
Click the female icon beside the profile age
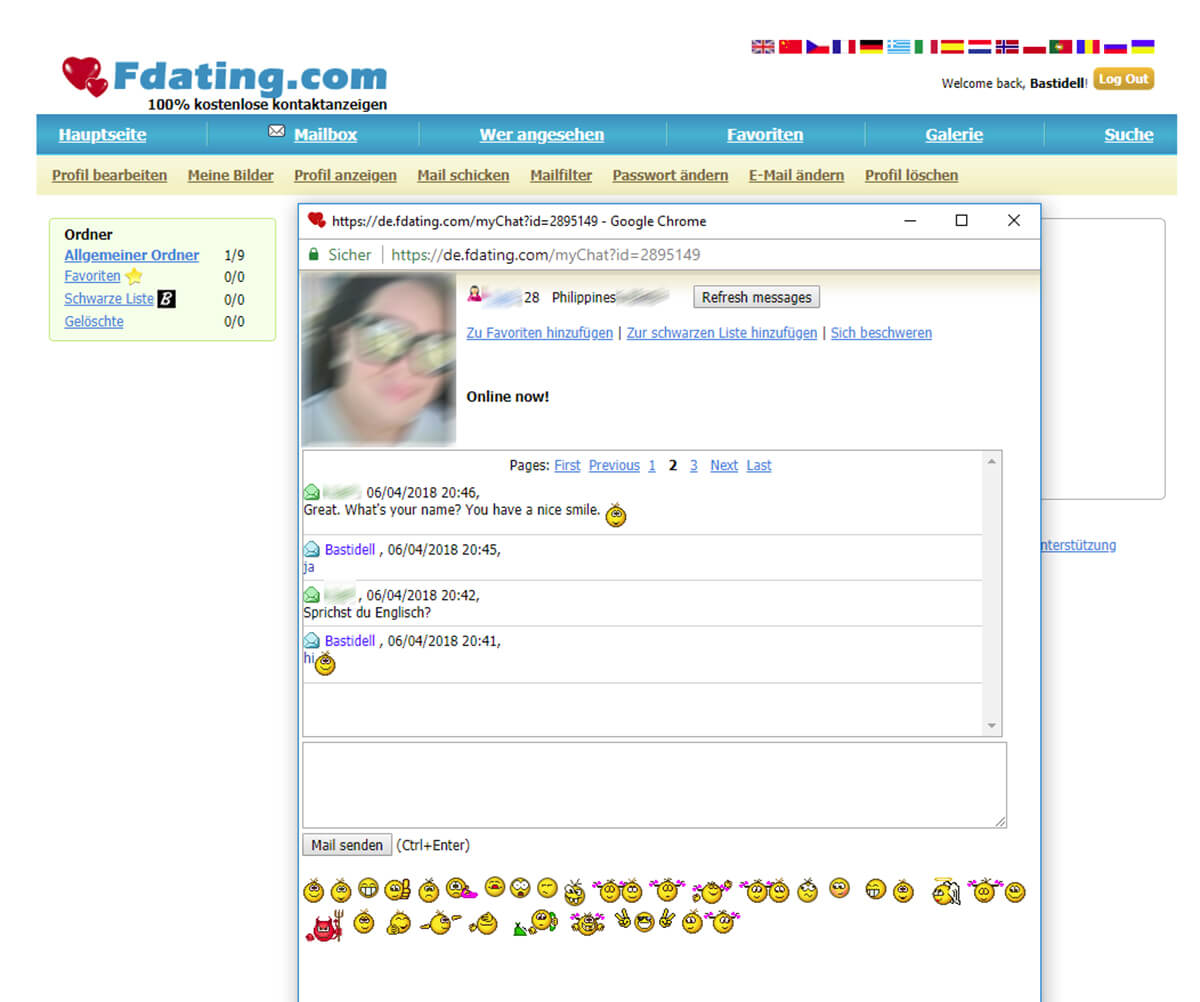coord(475,295)
